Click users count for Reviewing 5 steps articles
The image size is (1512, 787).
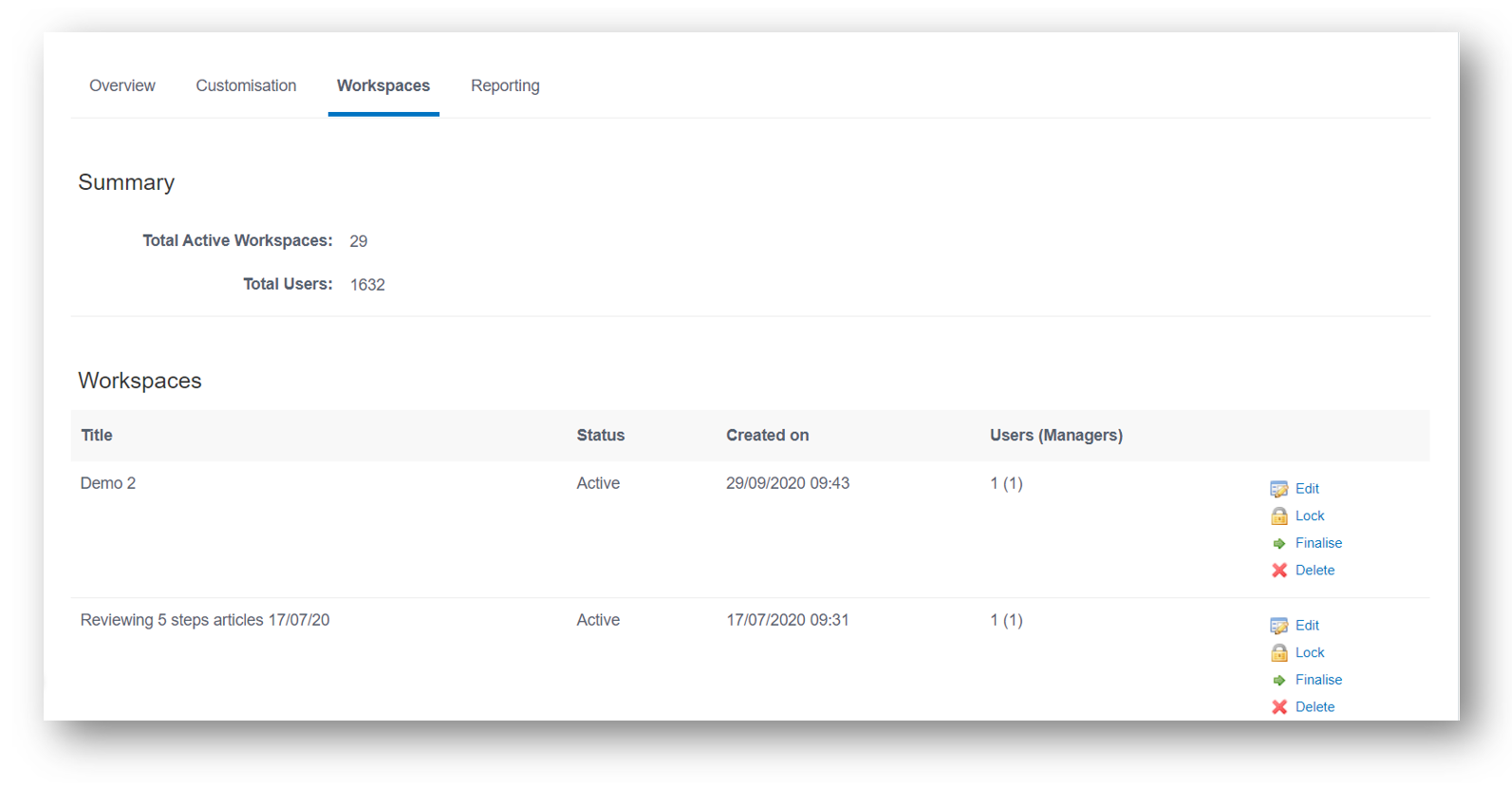(1006, 620)
